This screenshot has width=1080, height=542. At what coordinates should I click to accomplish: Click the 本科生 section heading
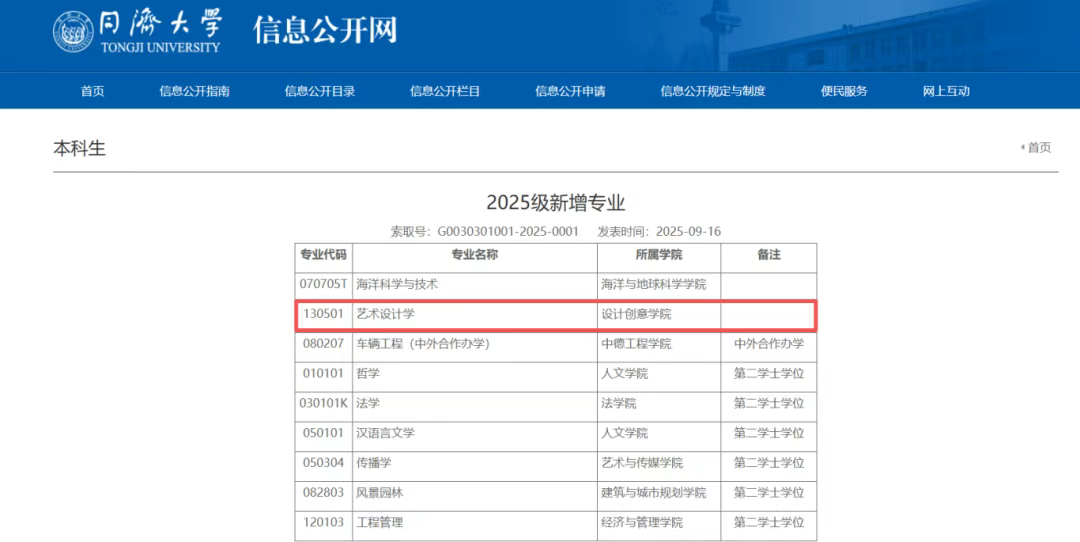pos(79,148)
